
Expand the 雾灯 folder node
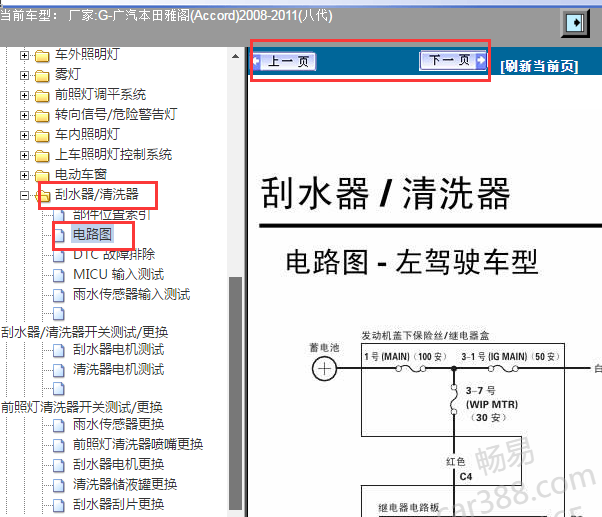(x=24, y=75)
